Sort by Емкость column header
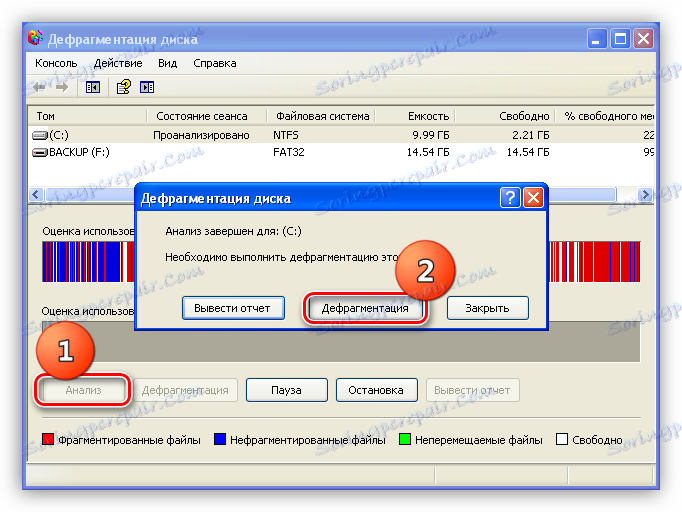The height and width of the screenshot is (512, 682). 415,116
